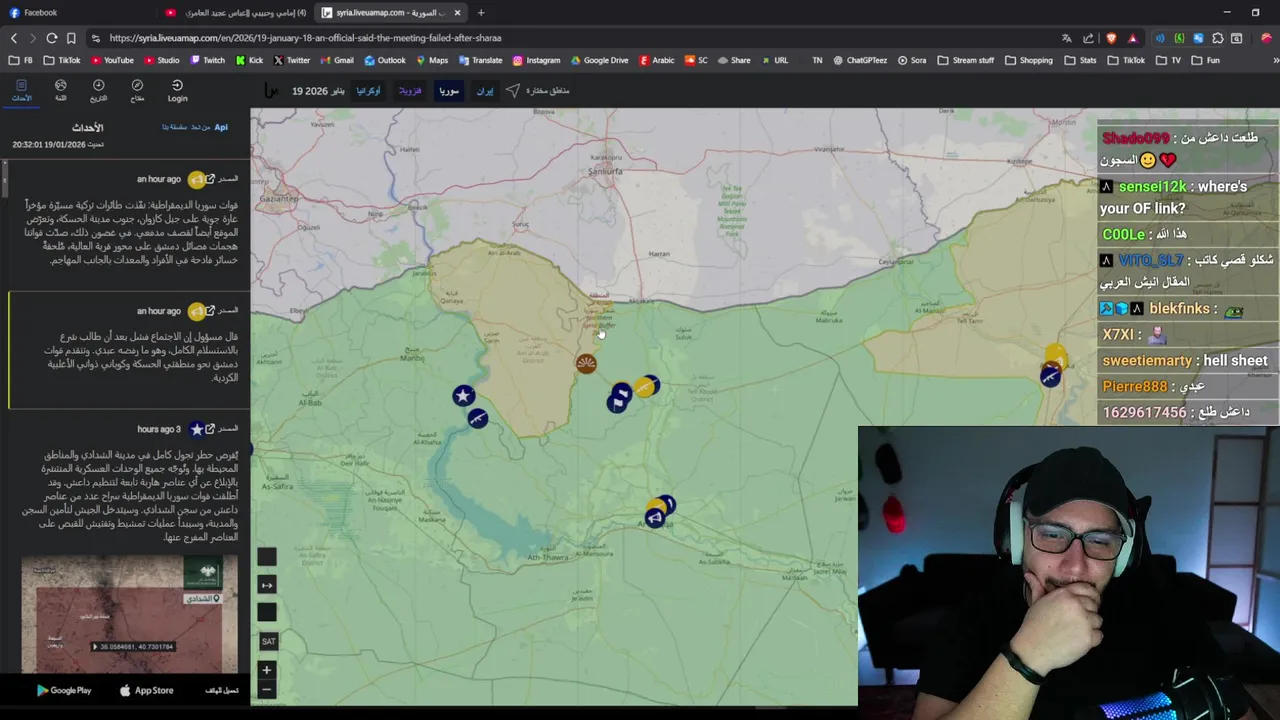
Task: Open the الأحداث events tab in header
Action: tap(21, 90)
